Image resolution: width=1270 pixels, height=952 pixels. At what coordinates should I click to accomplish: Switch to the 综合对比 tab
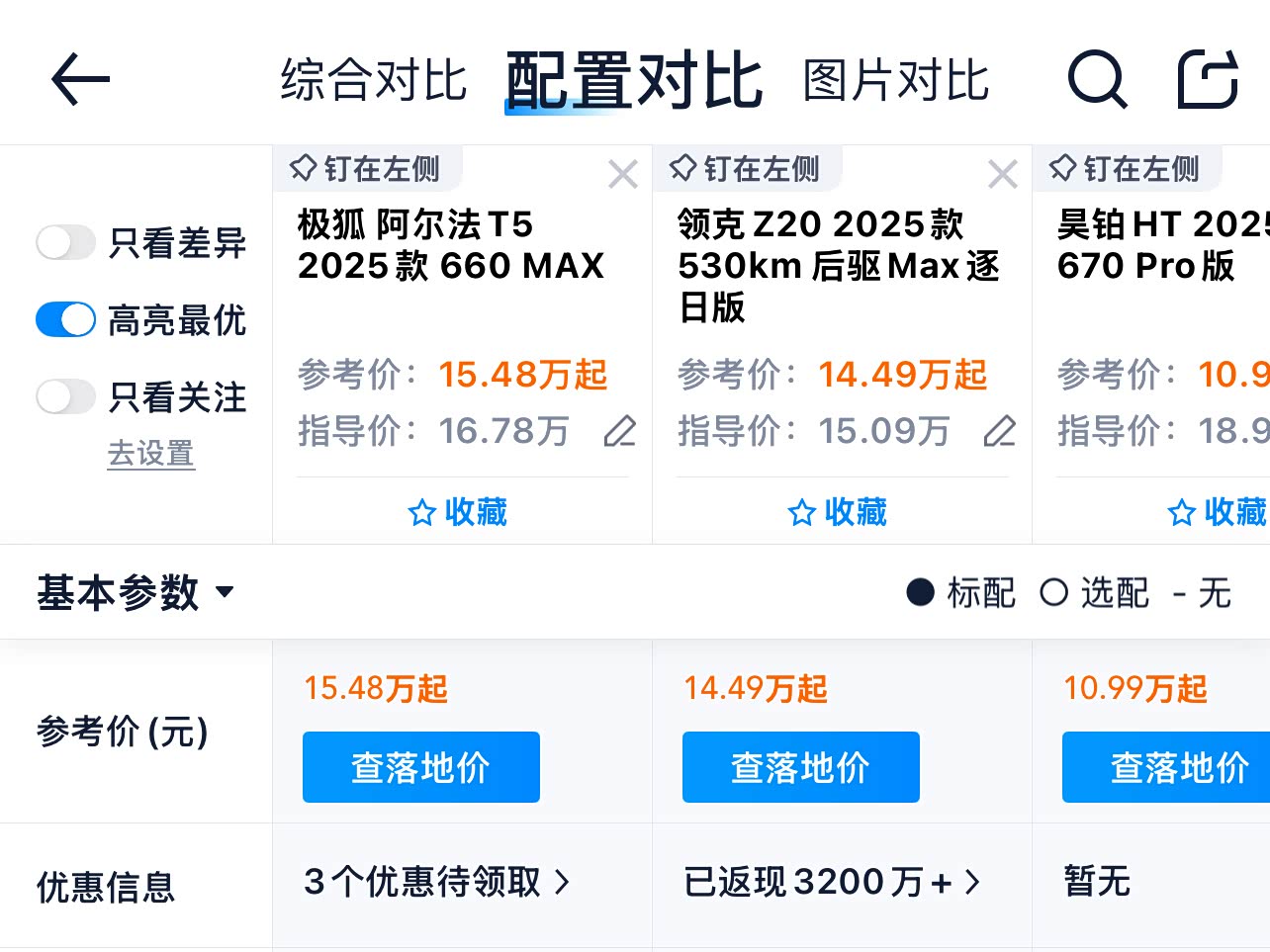coord(373,80)
